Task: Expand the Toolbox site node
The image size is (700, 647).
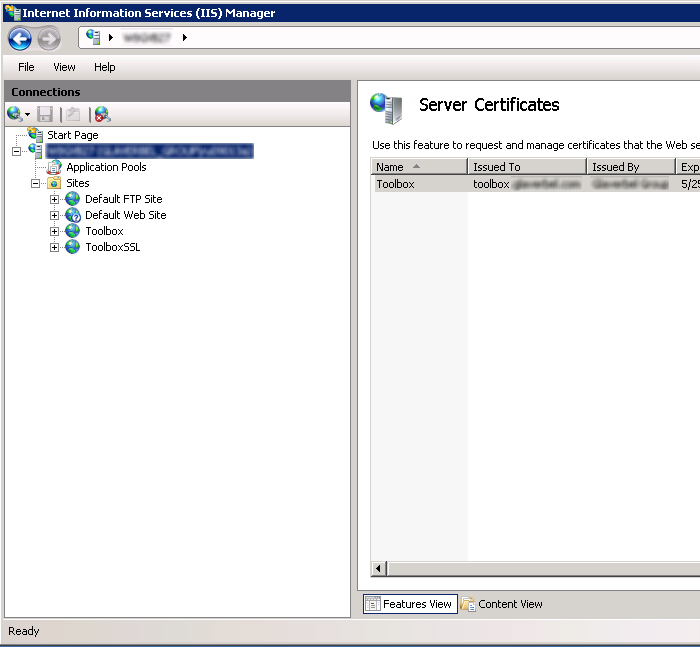Action: click(55, 231)
